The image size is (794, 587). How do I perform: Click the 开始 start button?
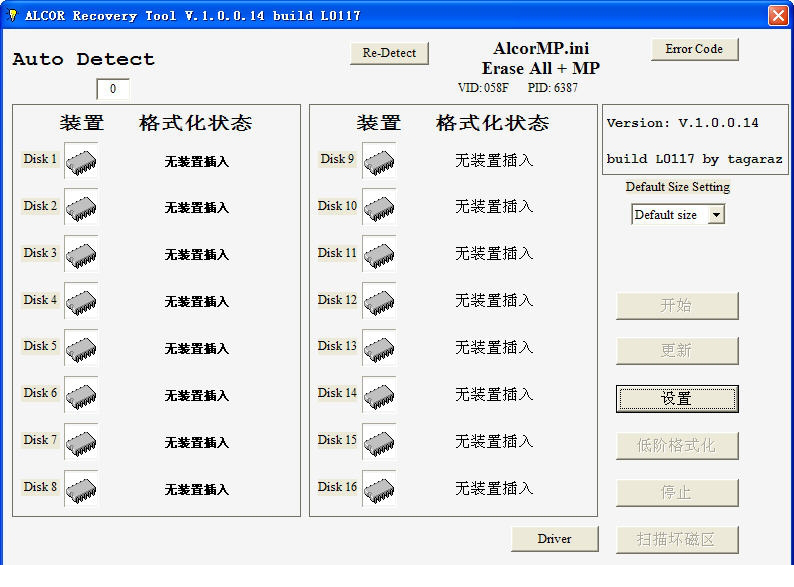[677, 305]
